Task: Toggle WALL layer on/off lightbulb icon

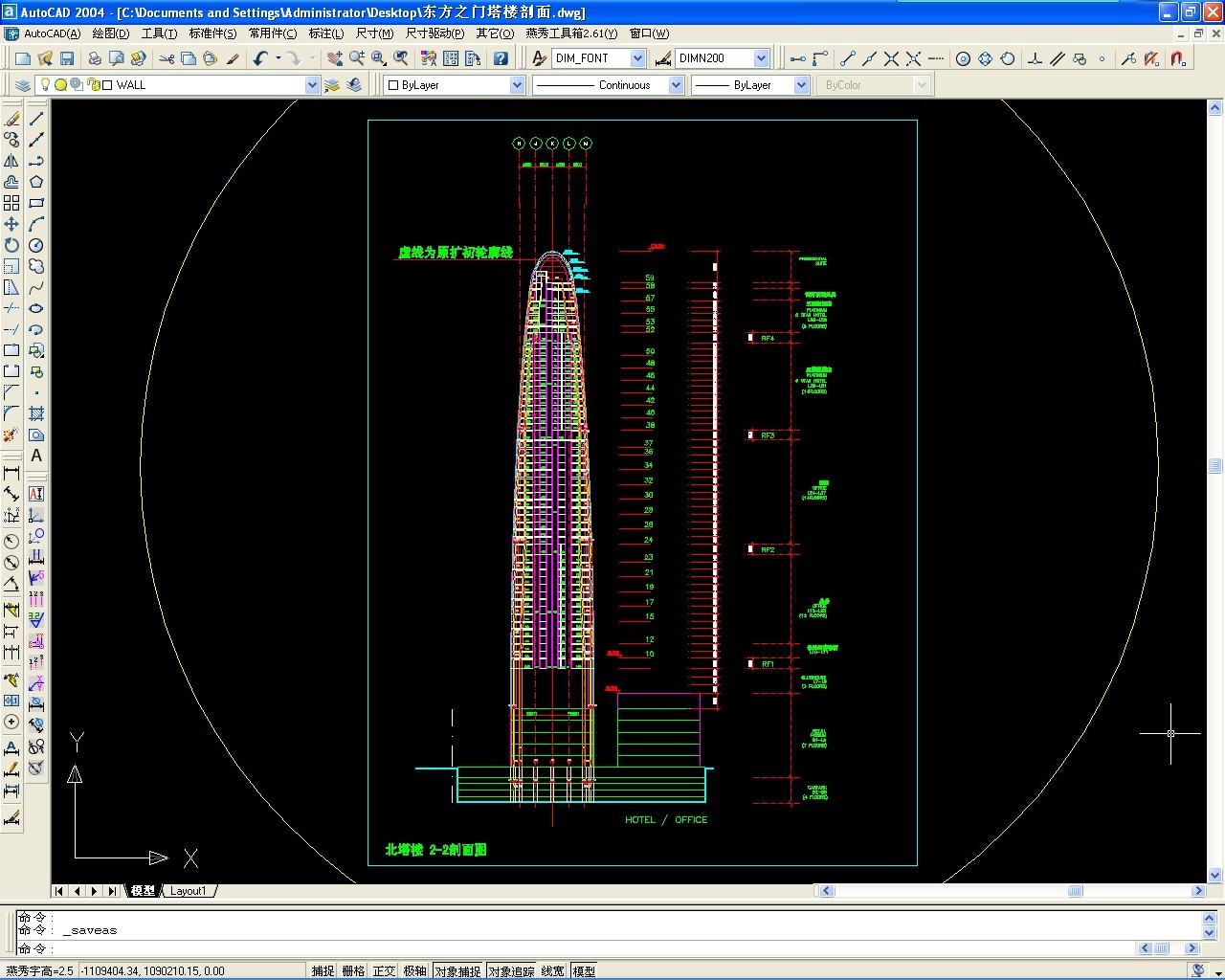Action: pyautogui.click(x=45, y=84)
